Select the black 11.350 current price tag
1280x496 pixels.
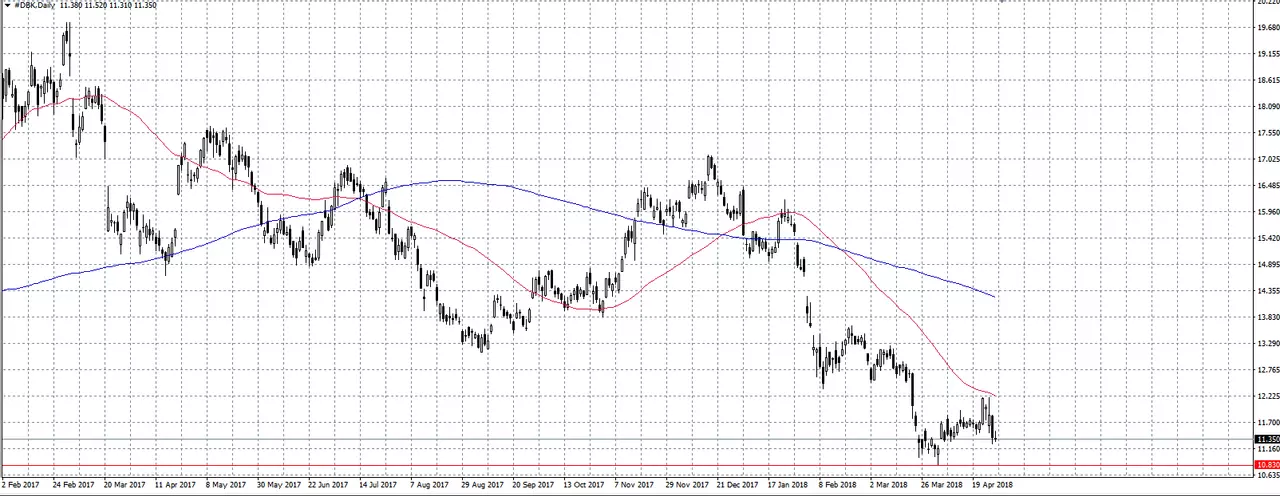coord(1267,439)
